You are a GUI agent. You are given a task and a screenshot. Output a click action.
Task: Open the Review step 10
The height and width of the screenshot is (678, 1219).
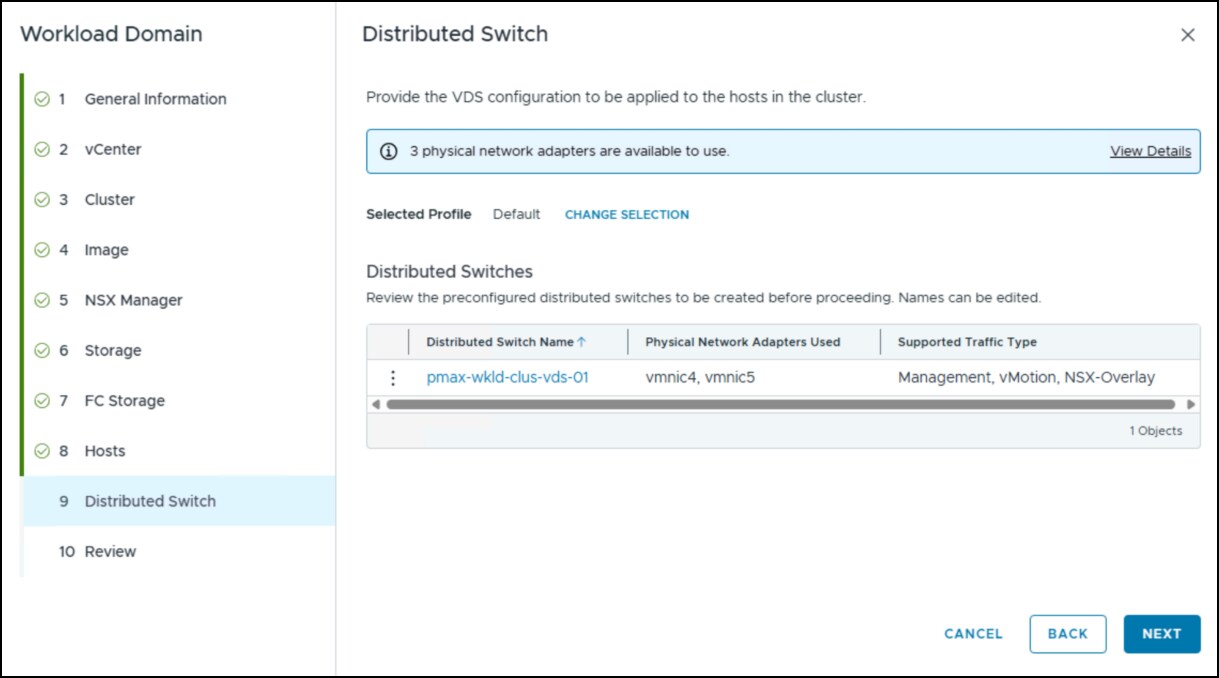[x=110, y=551]
